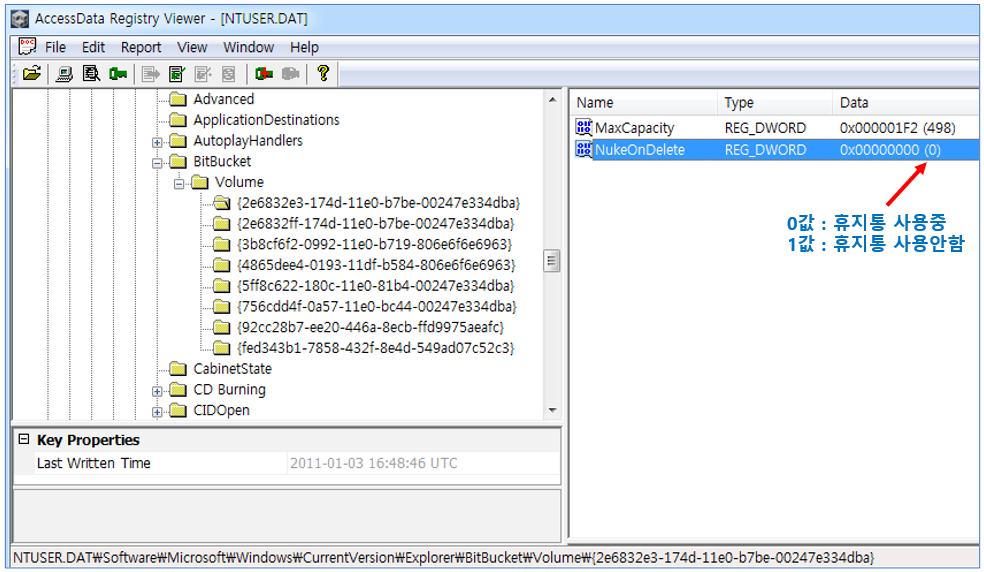Select the {756cdd4f-0a57-11e0-bc44-00247e334dba} key

pos(377,306)
